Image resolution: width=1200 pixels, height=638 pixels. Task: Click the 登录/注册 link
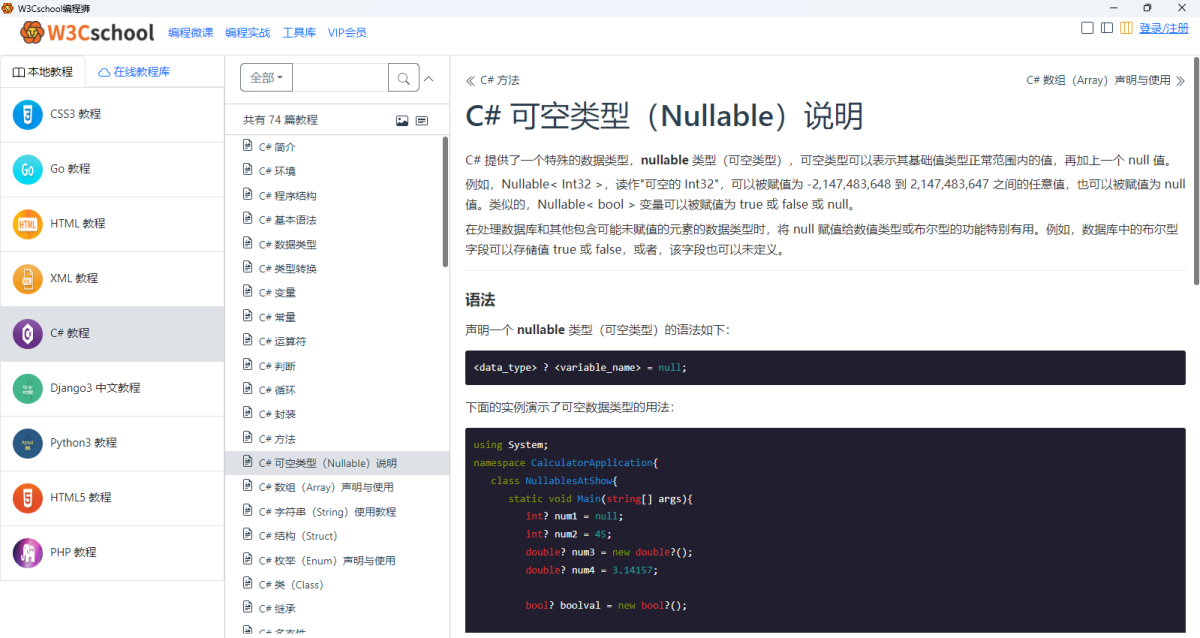pos(1164,28)
